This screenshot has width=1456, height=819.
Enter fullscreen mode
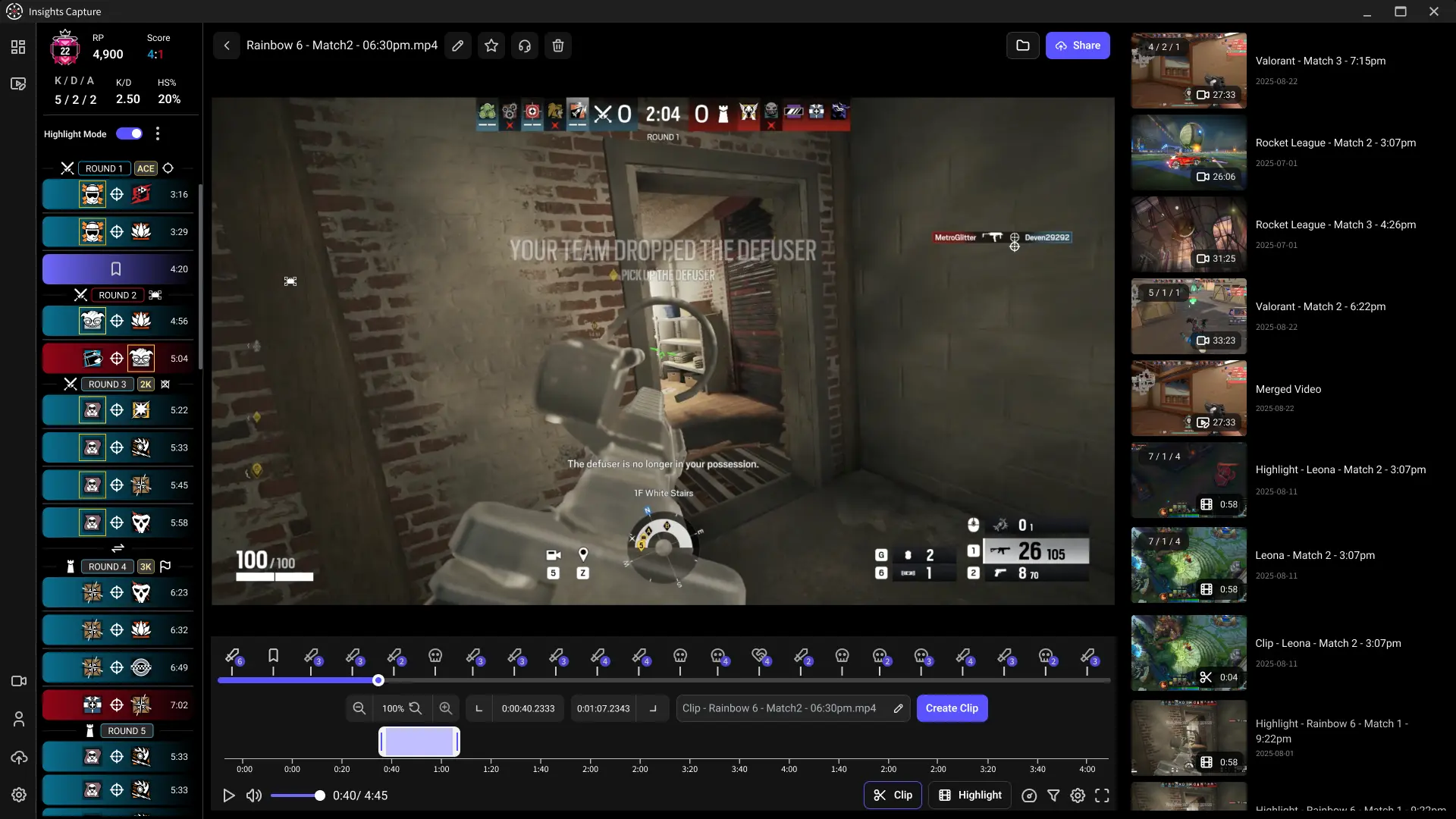click(x=1102, y=795)
